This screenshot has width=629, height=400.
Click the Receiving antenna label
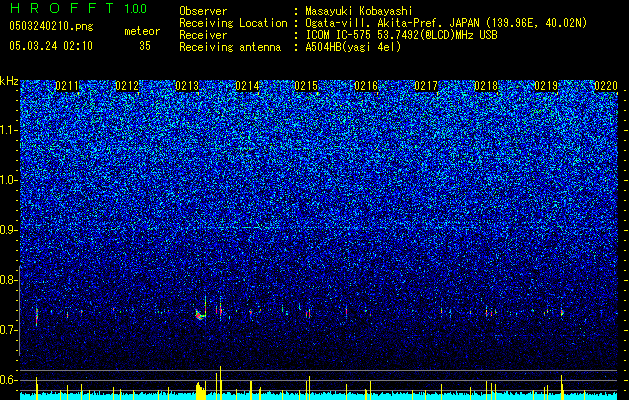coord(230,47)
